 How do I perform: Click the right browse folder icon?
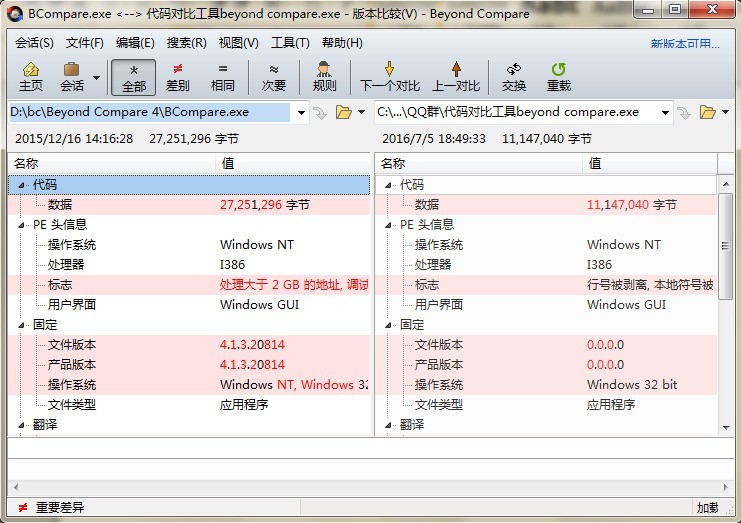[707, 112]
